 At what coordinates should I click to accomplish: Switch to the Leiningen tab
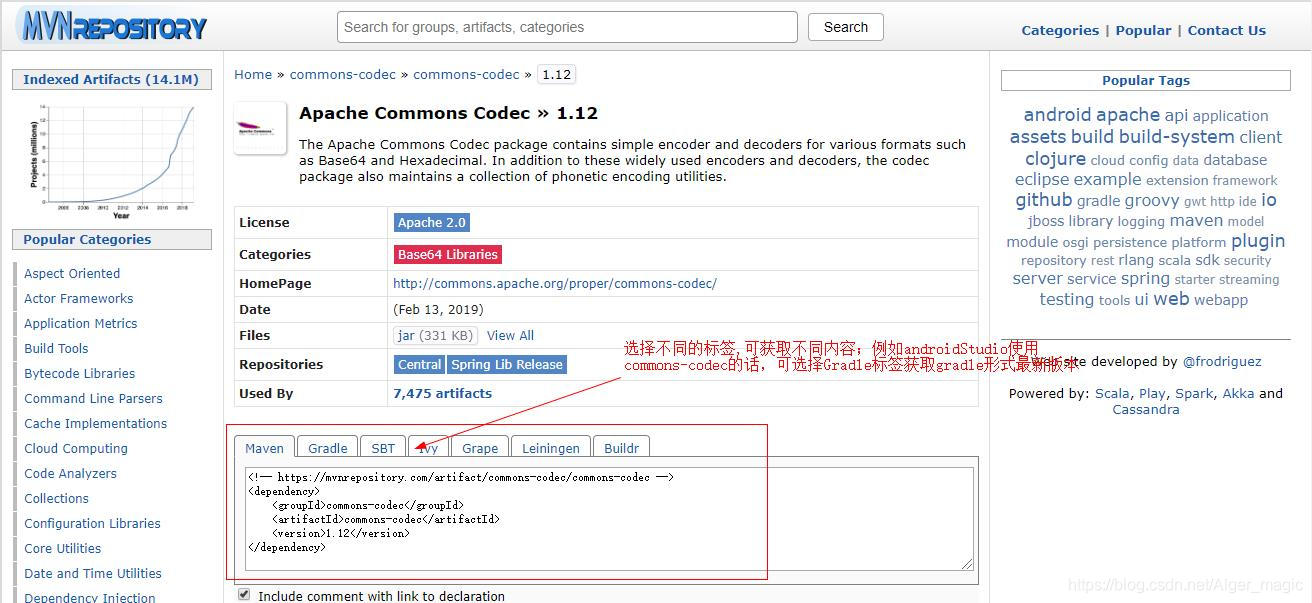click(x=551, y=447)
